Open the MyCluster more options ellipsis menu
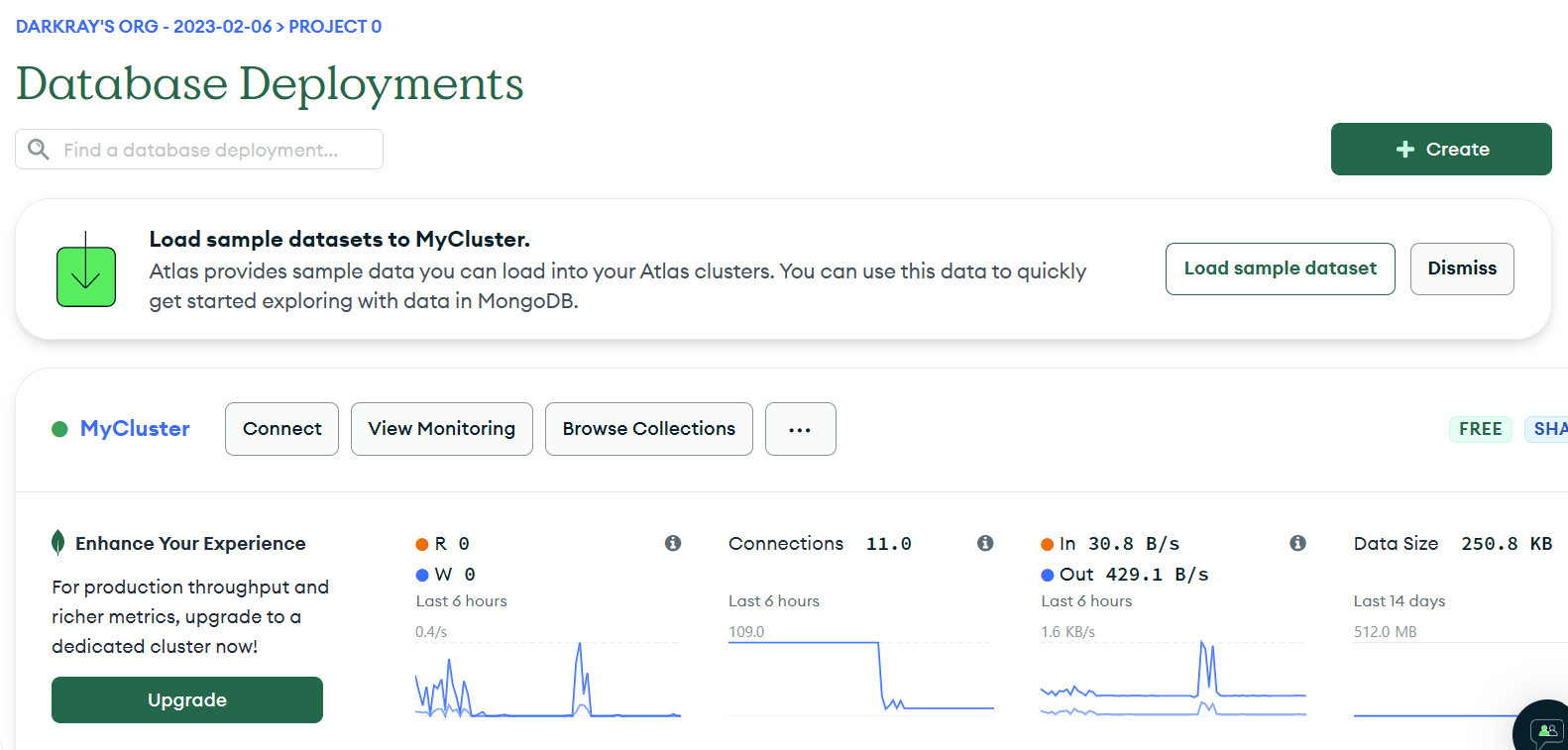The image size is (1568, 750). click(x=801, y=429)
